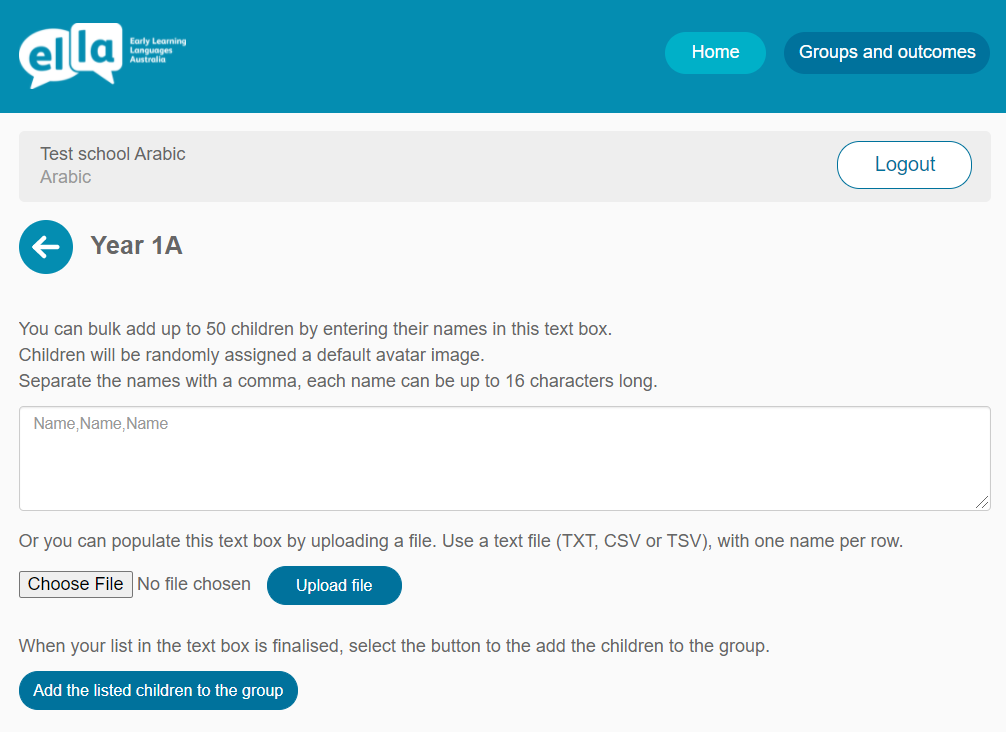Click the 16 characters long instruction
This screenshot has width=1006, height=732.
pos(338,381)
